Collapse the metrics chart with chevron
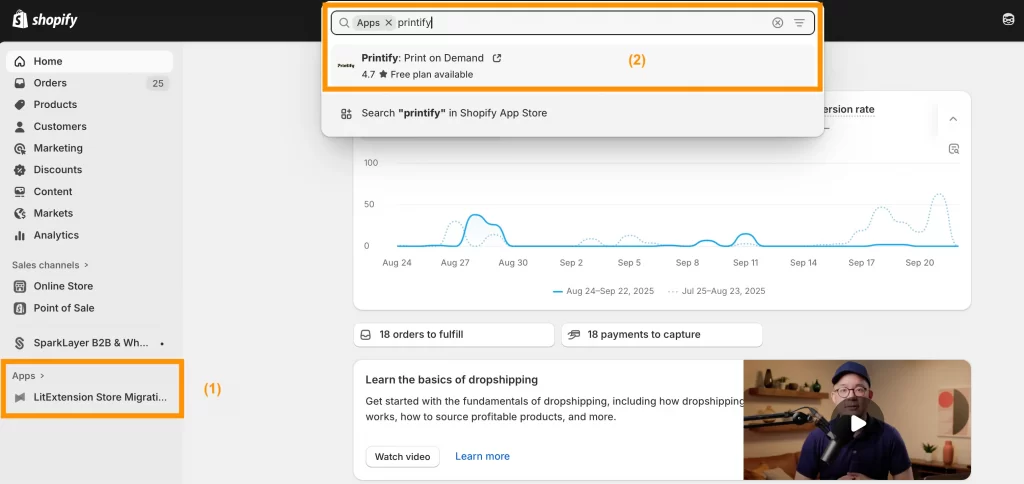The width and height of the screenshot is (1024, 484). [953, 119]
